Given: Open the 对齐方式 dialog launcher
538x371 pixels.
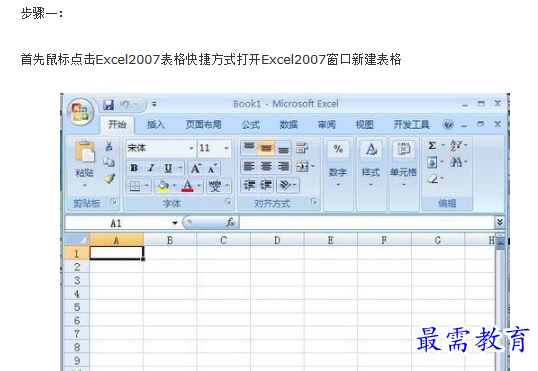Looking at the screenshot, I should [314, 202].
